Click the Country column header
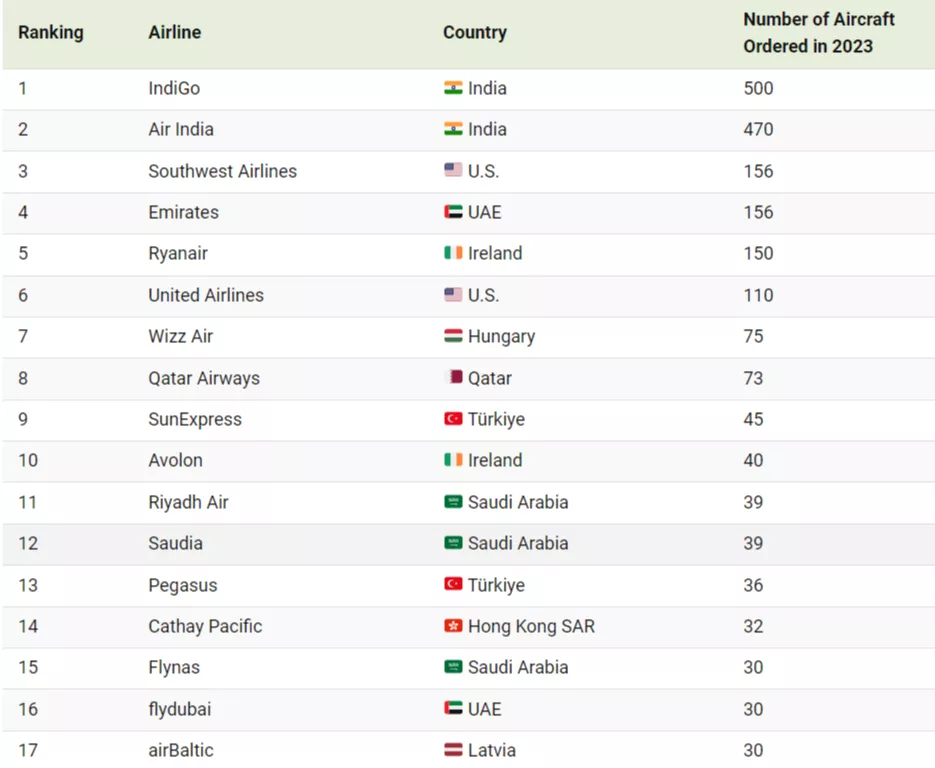This screenshot has height=768, width=935. pyautogui.click(x=475, y=32)
